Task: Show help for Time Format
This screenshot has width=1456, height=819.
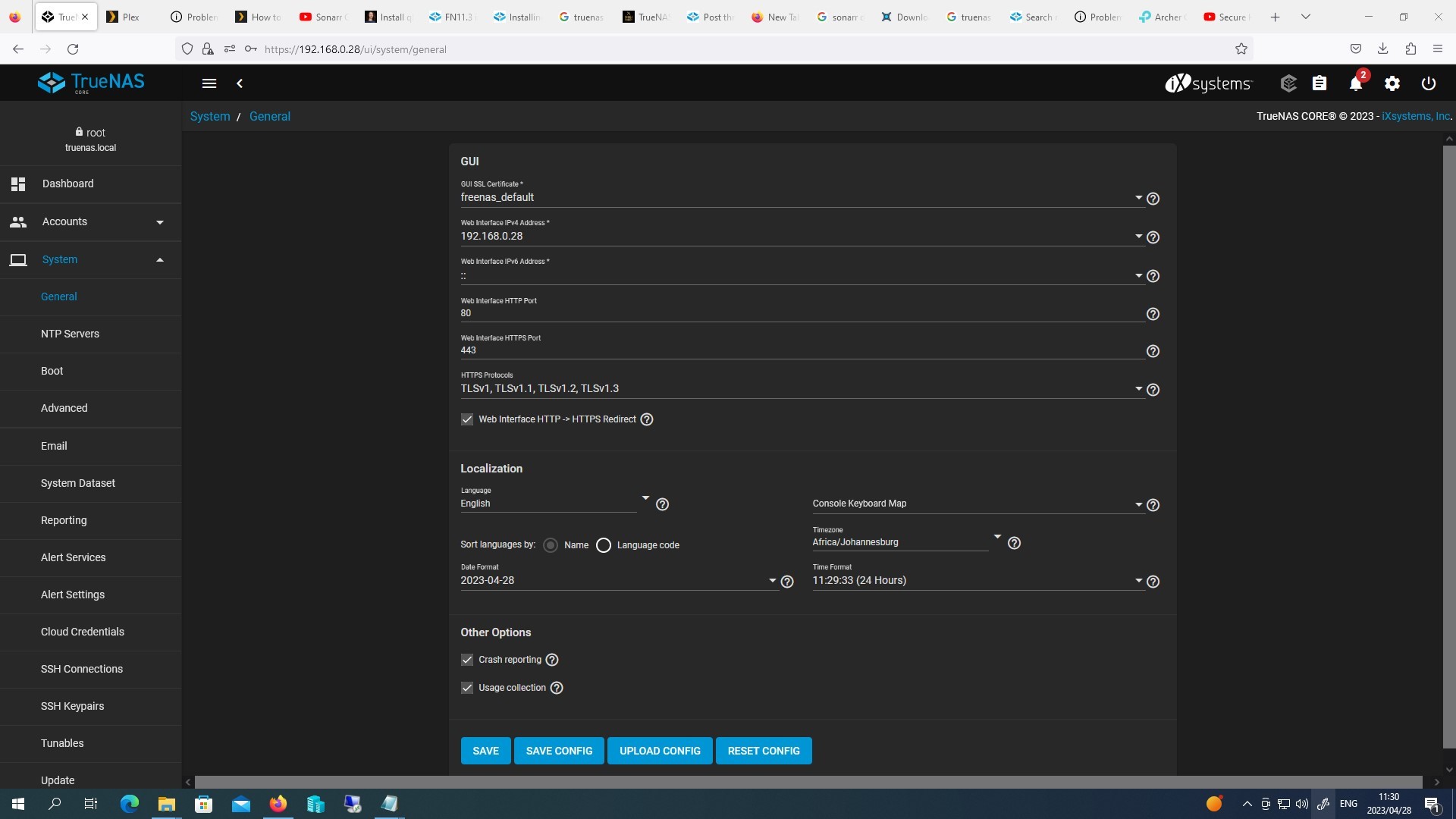Action: [1153, 582]
